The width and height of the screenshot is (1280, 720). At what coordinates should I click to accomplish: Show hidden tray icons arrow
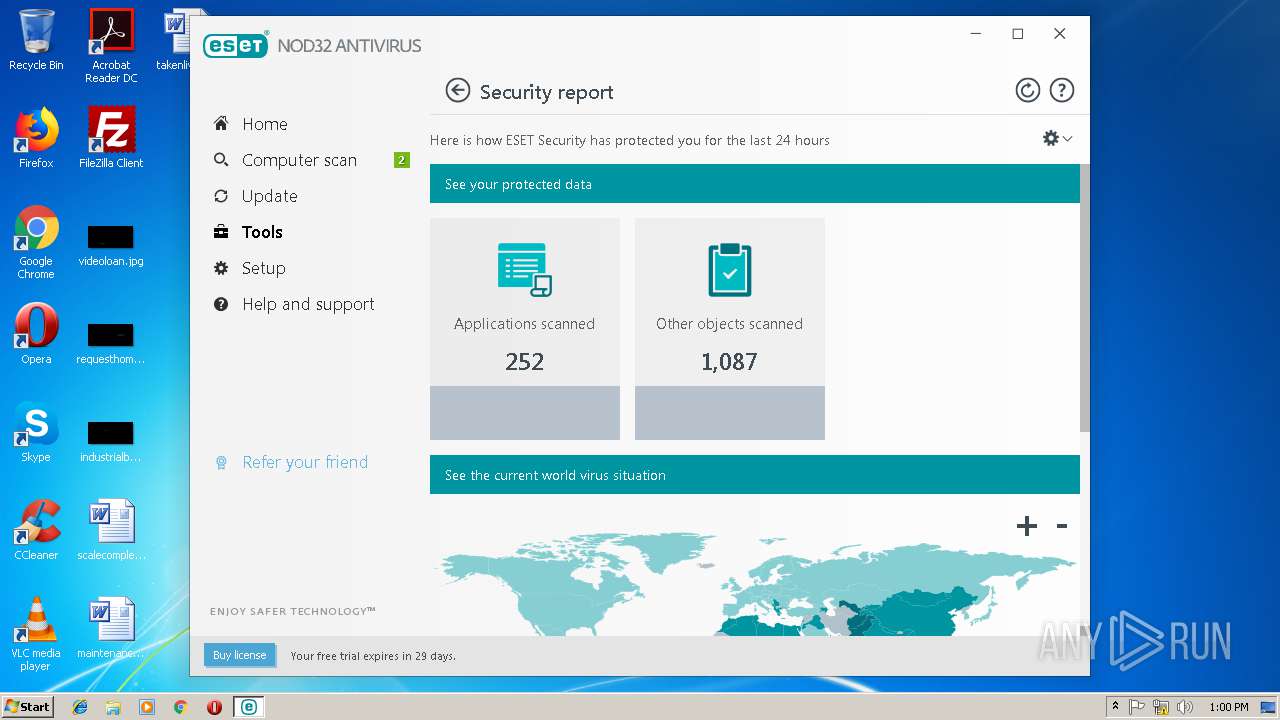(1115, 707)
